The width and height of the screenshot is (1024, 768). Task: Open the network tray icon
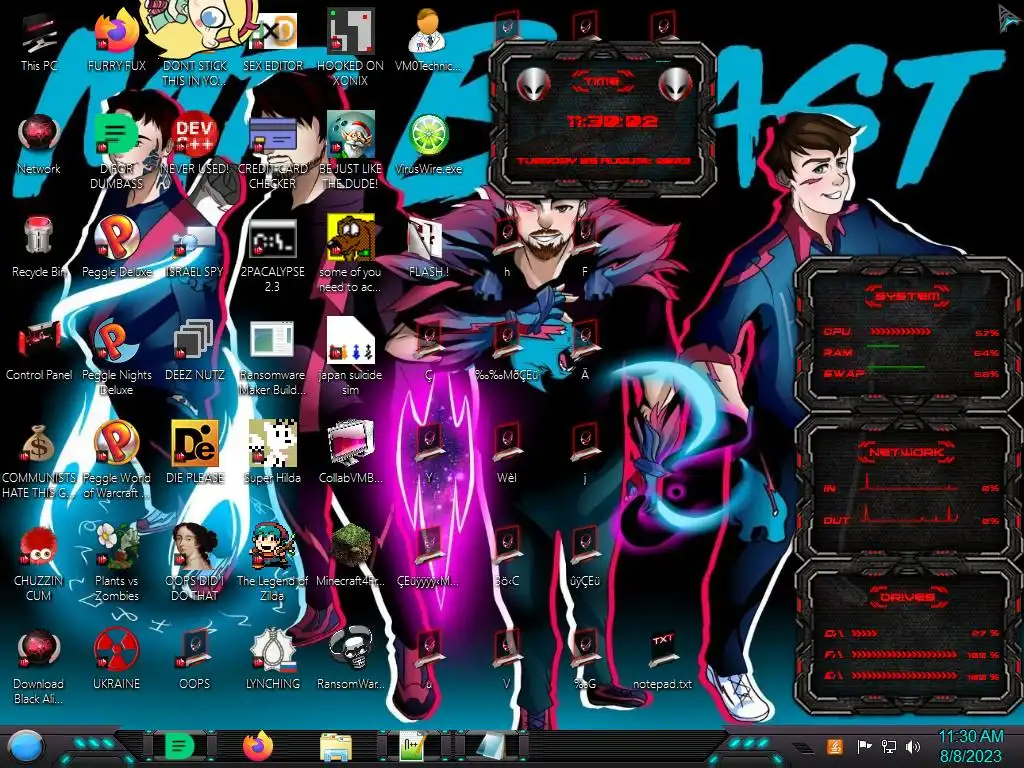pyautogui.click(x=888, y=746)
